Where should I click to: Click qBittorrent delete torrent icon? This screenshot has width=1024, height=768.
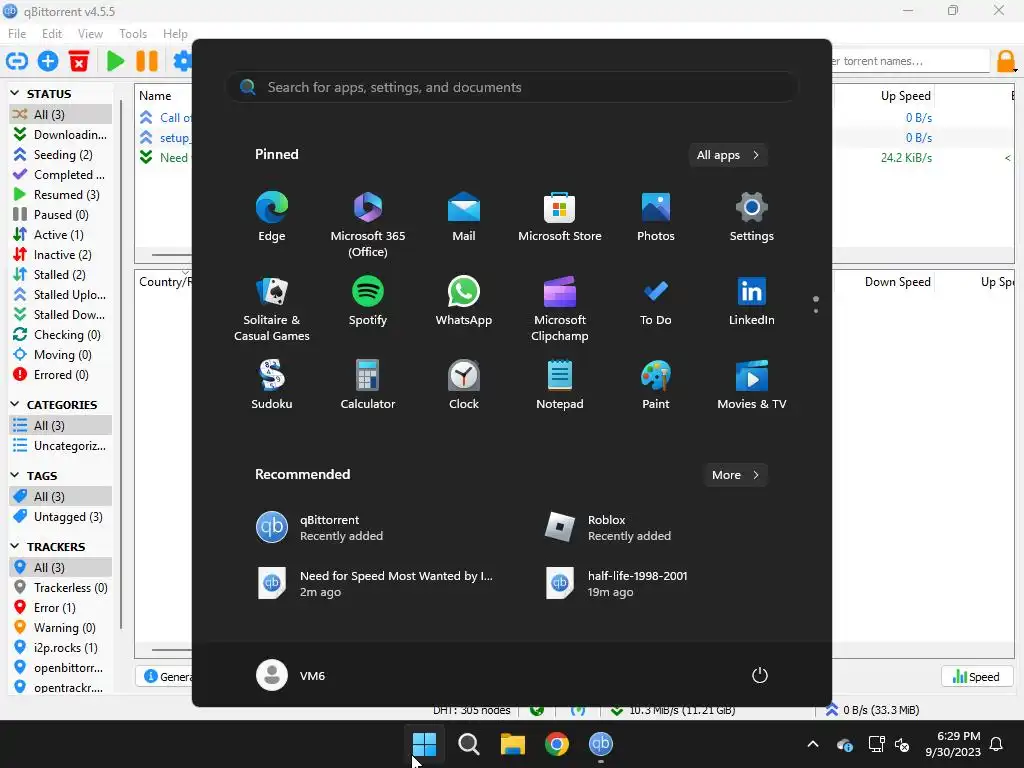(x=79, y=61)
